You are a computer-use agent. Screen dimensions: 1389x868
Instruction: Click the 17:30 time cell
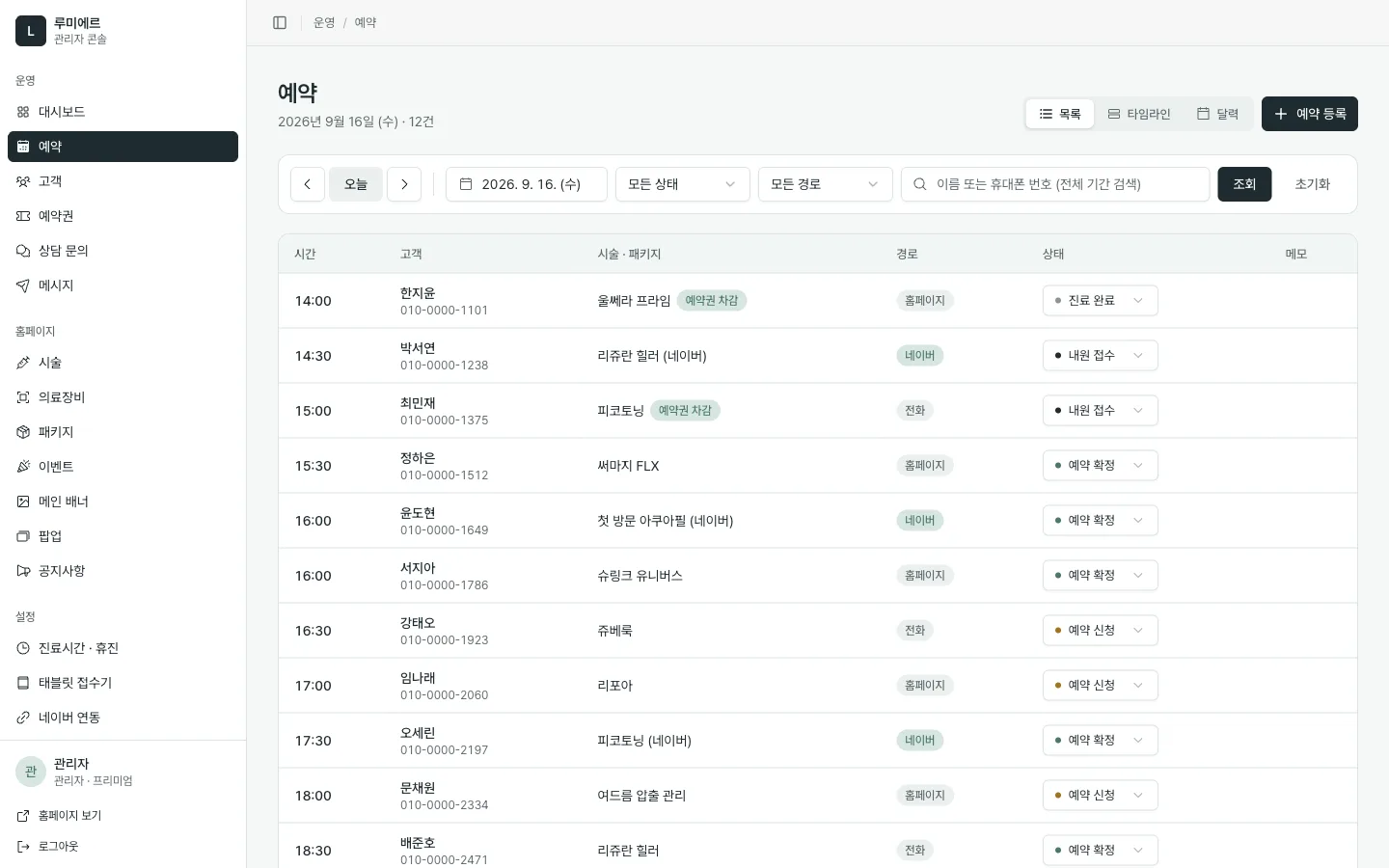coord(313,741)
